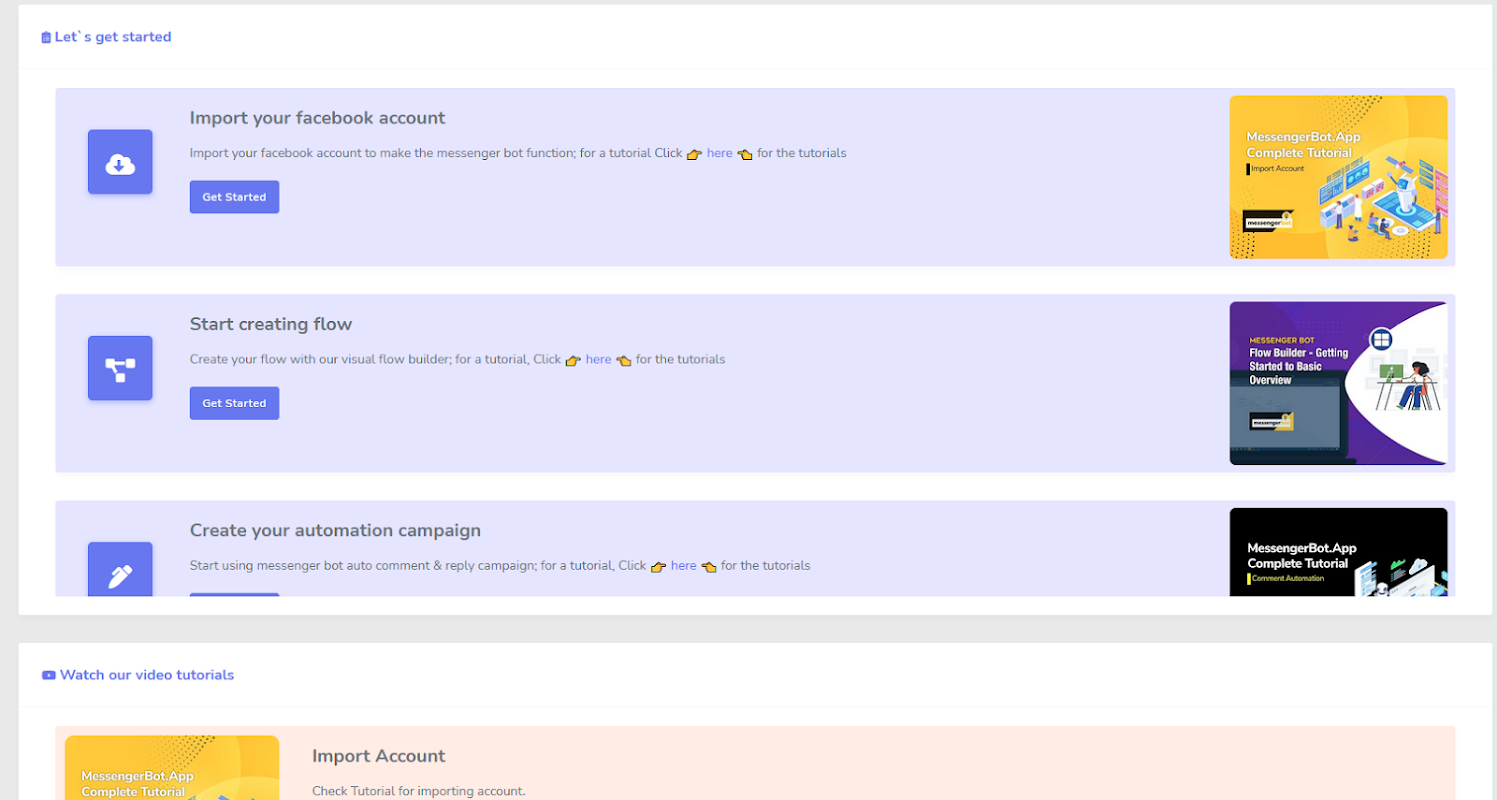Click the 'Import Account' title in video tutorials
The height and width of the screenshot is (800, 1497).
click(x=379, y=756)
